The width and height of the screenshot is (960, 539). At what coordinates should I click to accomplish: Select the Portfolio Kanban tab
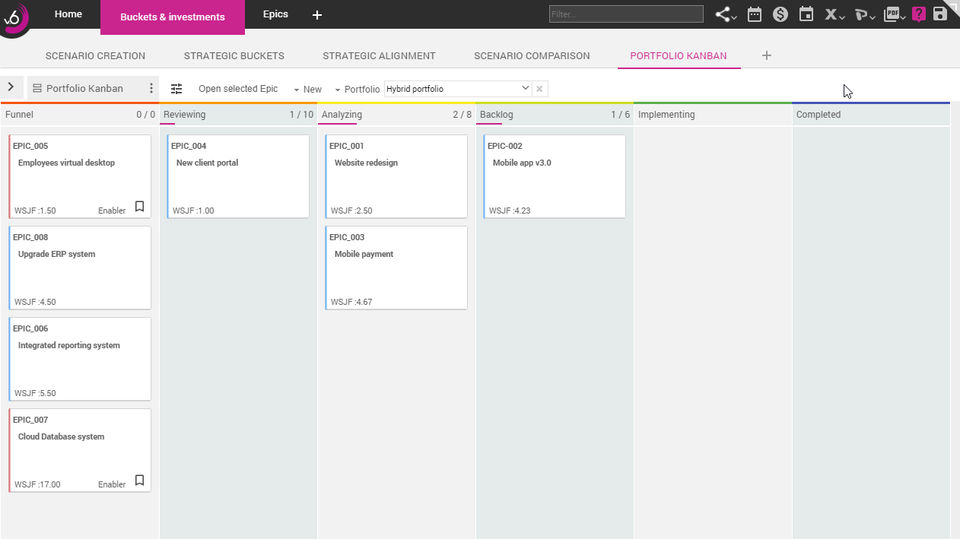tap(678, 56)
